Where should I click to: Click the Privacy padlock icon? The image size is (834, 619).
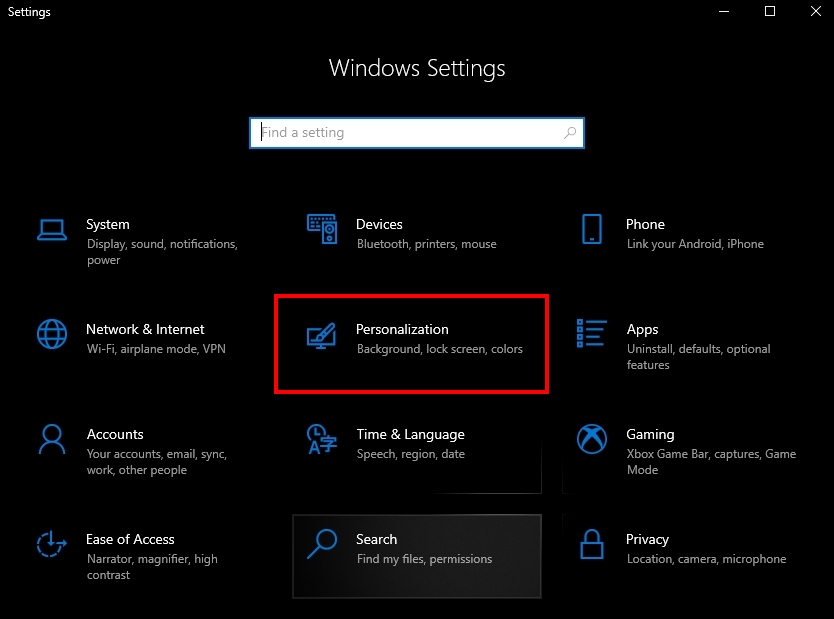pos(591,544)
